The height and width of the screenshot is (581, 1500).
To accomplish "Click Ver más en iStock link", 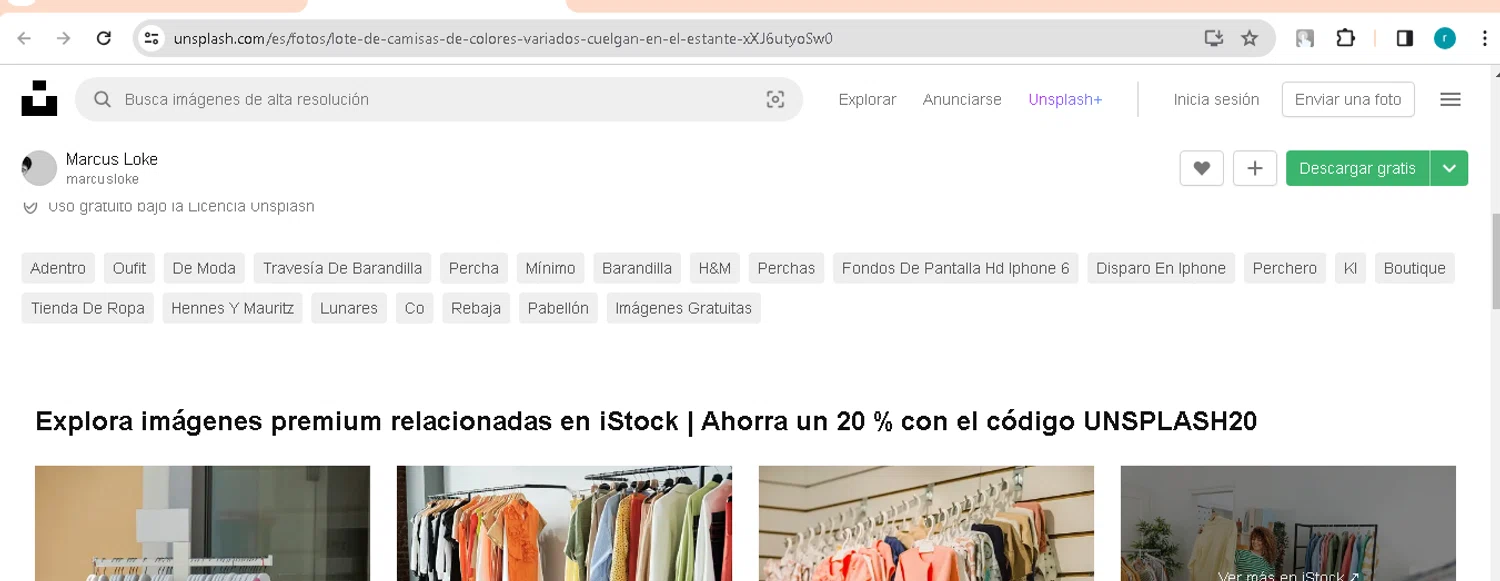I will [x=1288, y=575].
